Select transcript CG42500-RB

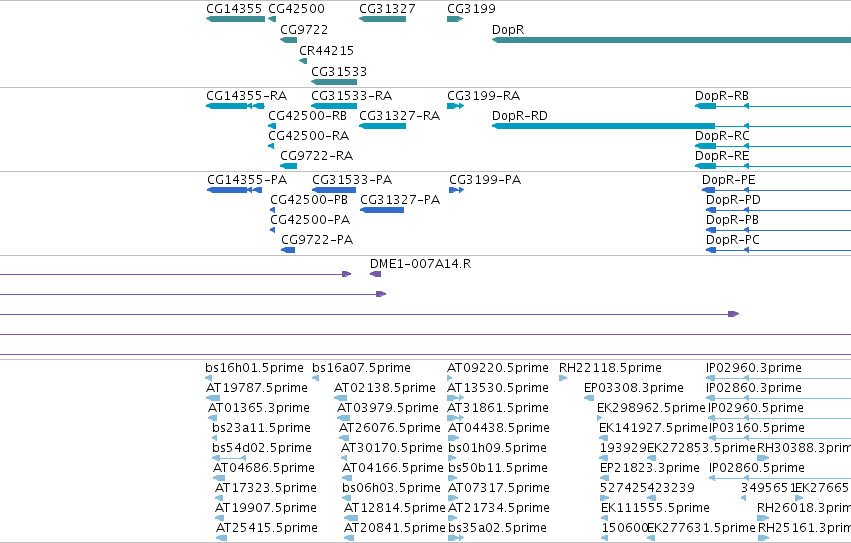[x=272, y=126]
